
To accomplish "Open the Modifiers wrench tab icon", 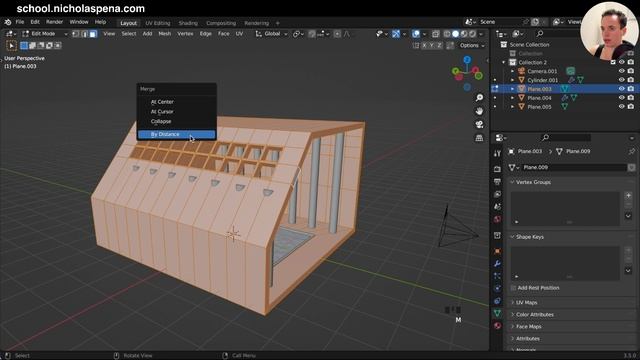I will [x=497, y=264].
